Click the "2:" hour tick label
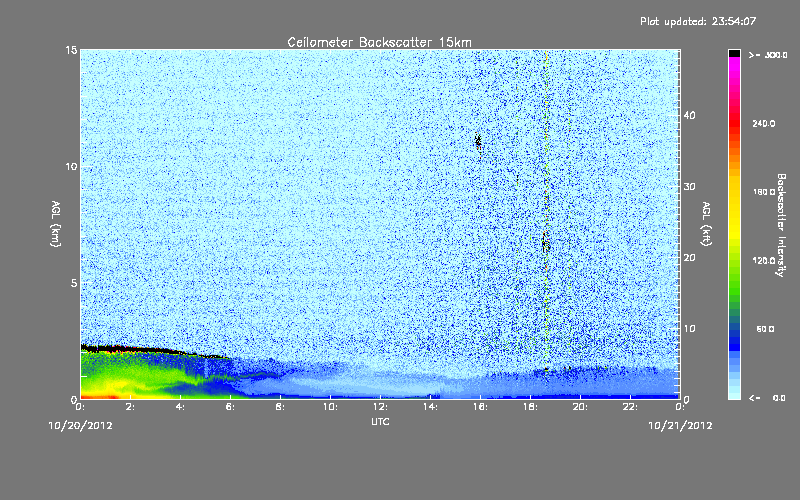This screenshot has width=800, height=500. click(x=131, y=407)
